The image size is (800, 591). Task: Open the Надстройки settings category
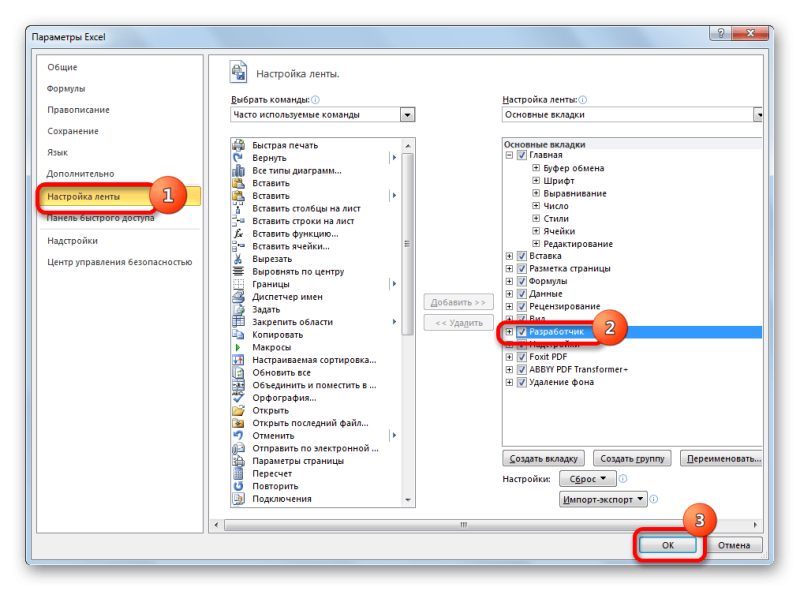point(72,240)
